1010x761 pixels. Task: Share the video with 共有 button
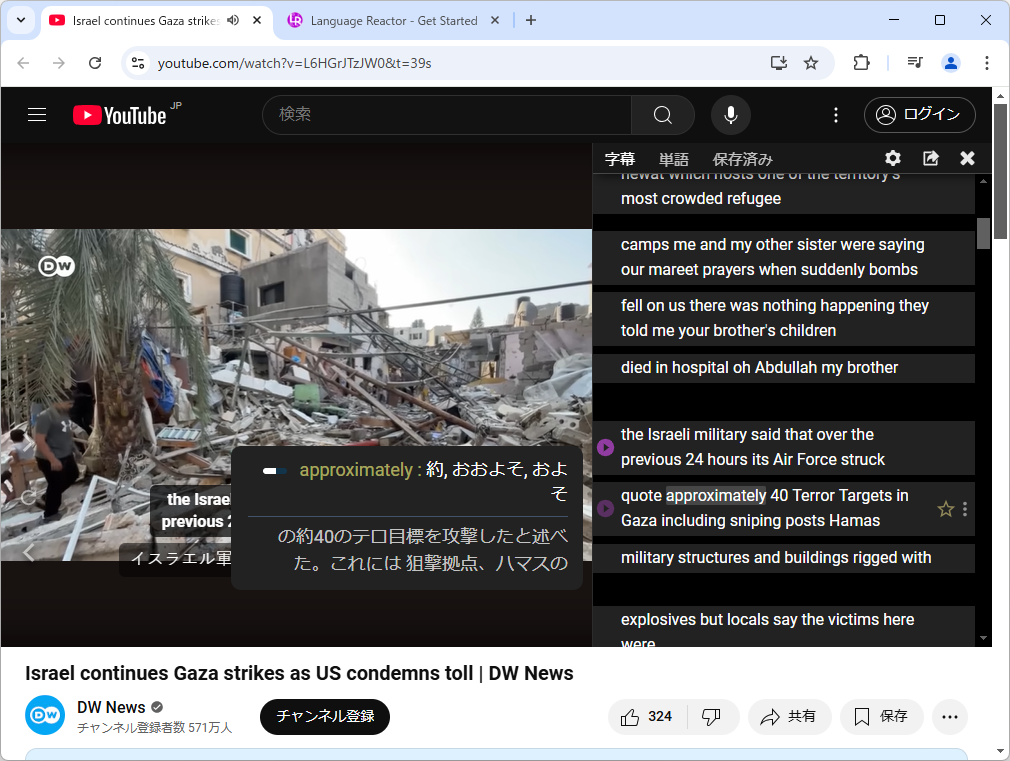coord(789,717)
